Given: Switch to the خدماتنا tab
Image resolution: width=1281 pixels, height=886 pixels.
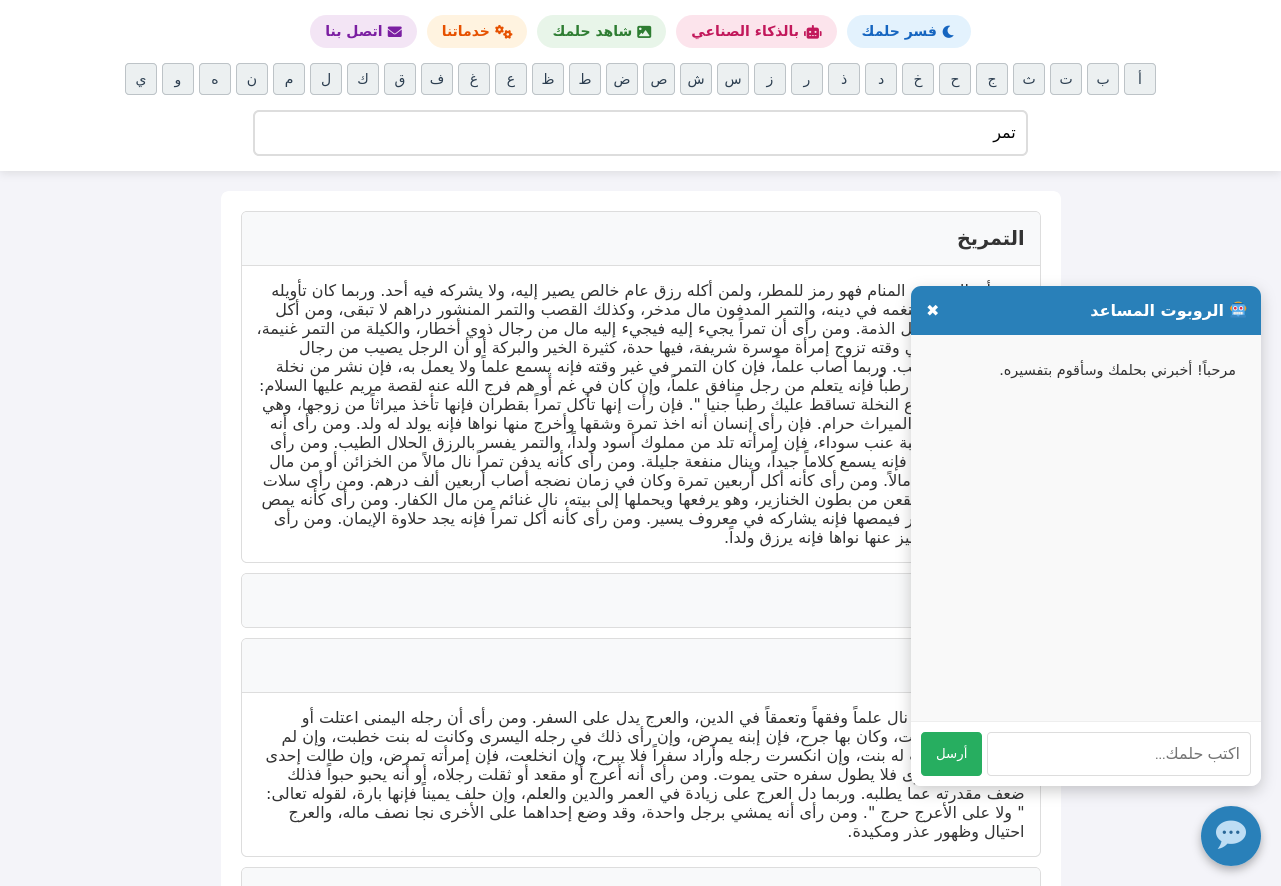Looking at the screenshot, I should coord(477,31).
